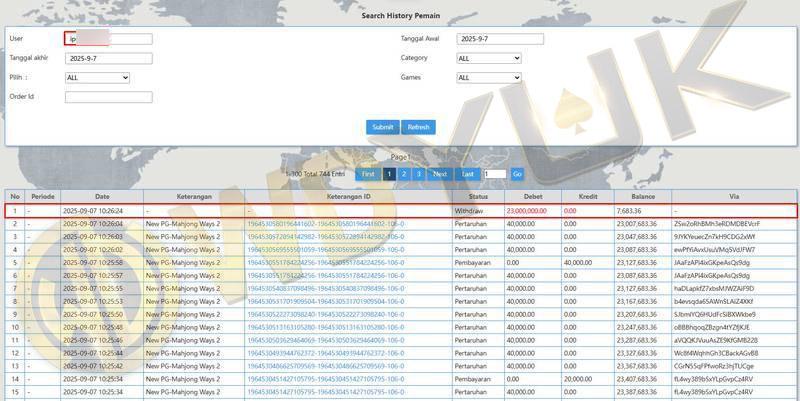Click Via code starting ZSw2oRh
This screenshot has width=800, height=401.
click(x=717, y=224)
